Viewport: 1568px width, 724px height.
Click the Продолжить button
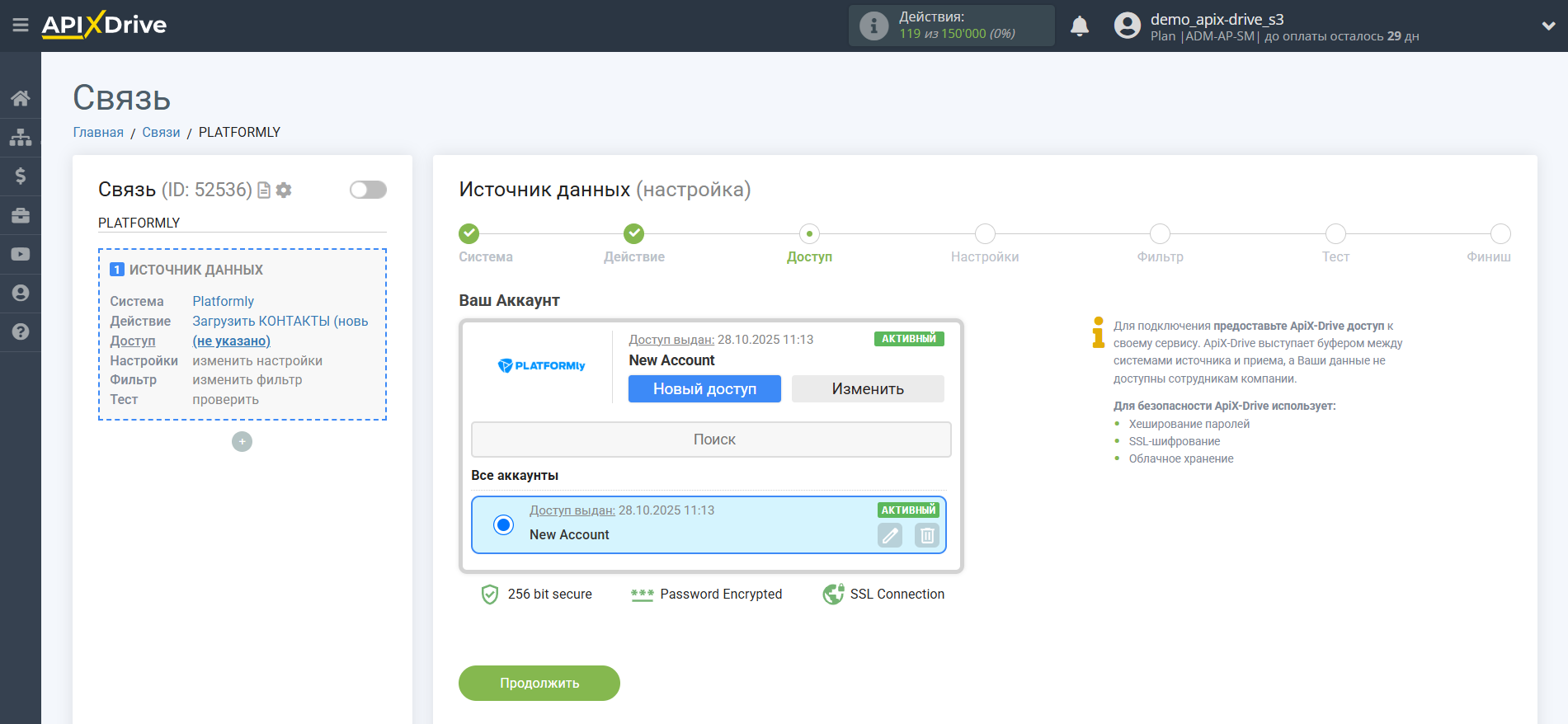click(x=539, y=683)
